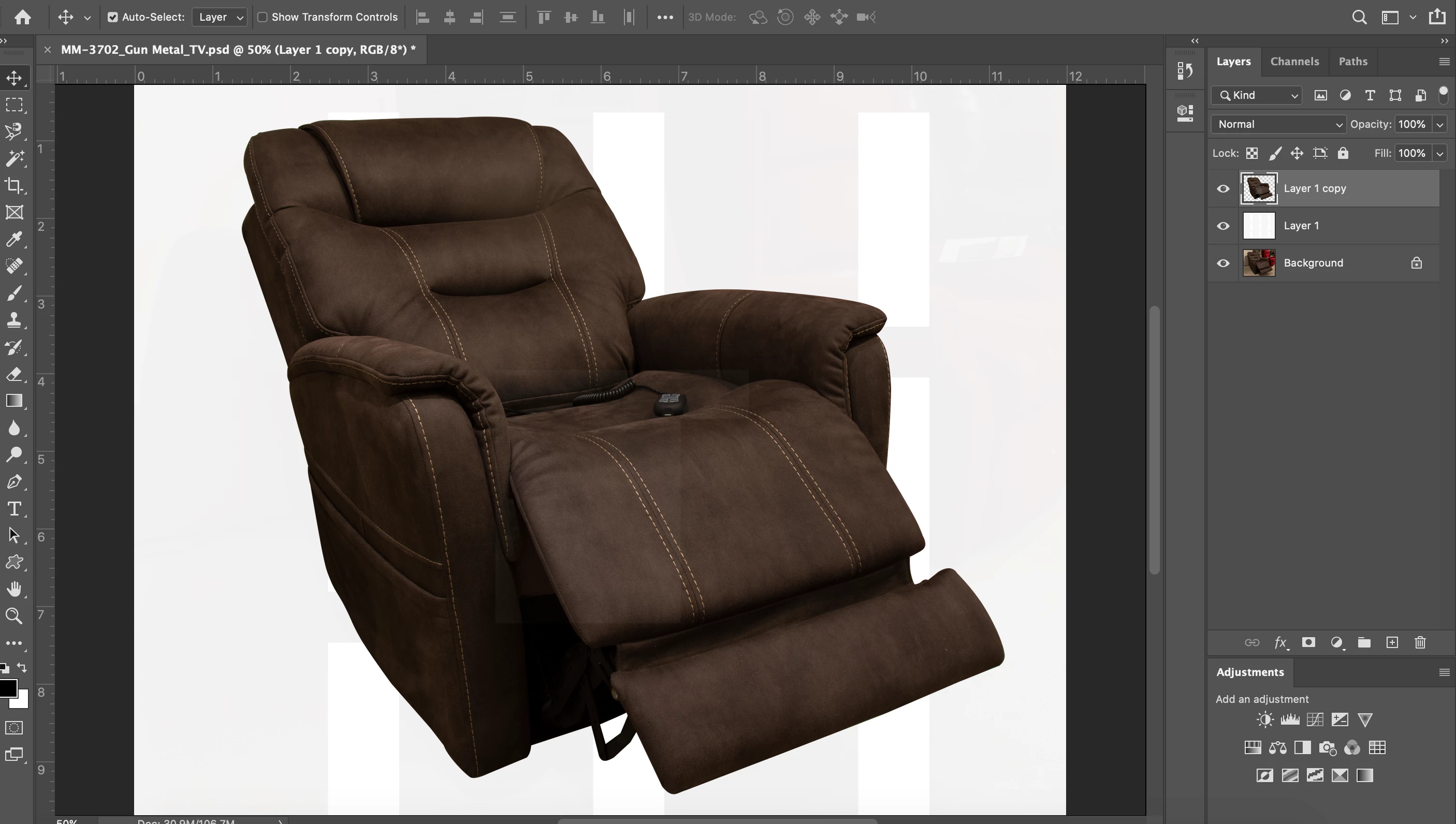Switch to the Channels tab
This screenshot has height=824, width=1456.
point(1294,61)
